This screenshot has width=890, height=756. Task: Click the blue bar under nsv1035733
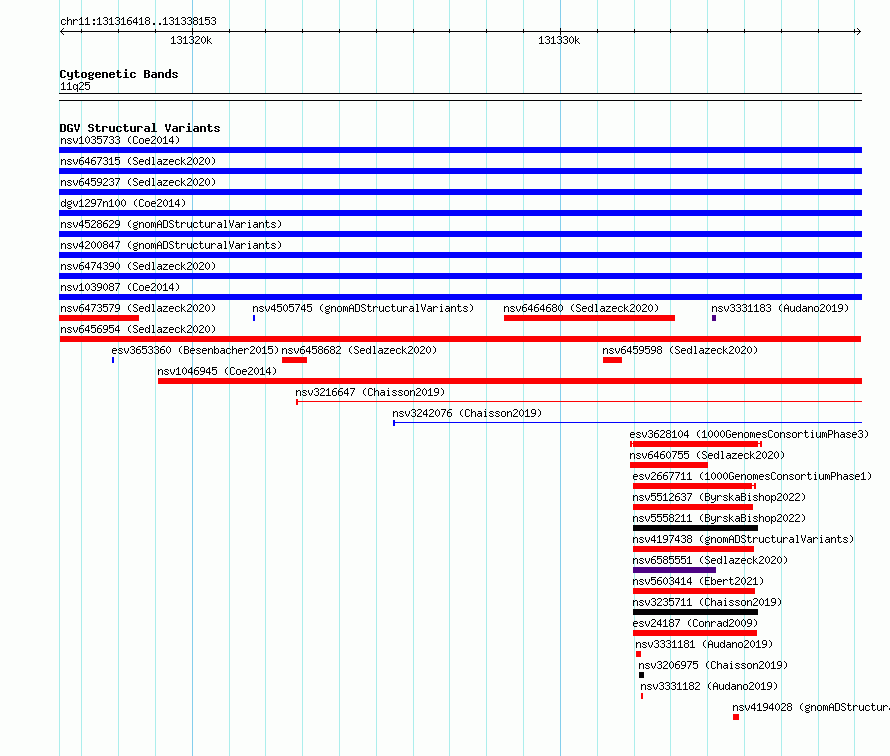pyautogui.click(x=460, y=150)
